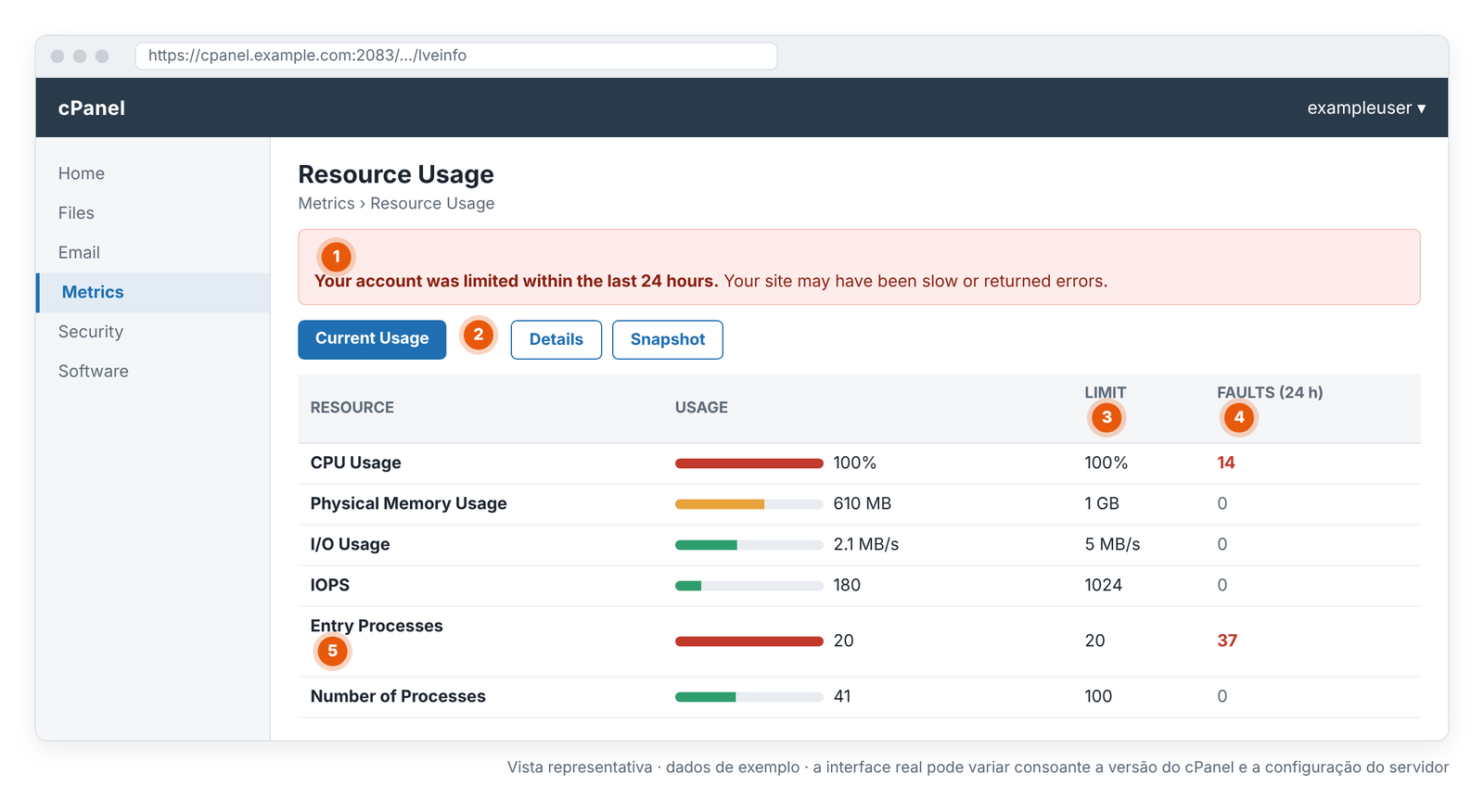This screenshot has height=812, width=1484.
Task: Click the CPU Usage progress bar
Action: click(749, 463)
